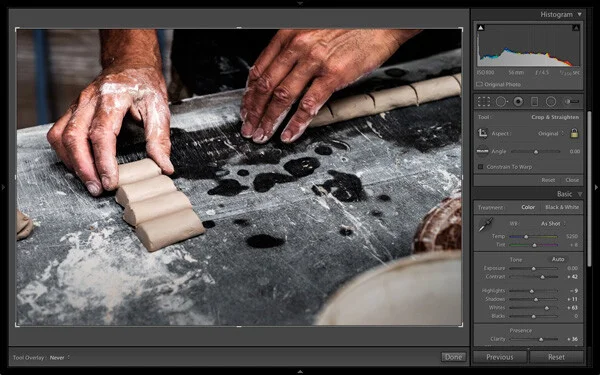Open the WB As Shot dropdown

pyautogui.click(x=553, y=223)
